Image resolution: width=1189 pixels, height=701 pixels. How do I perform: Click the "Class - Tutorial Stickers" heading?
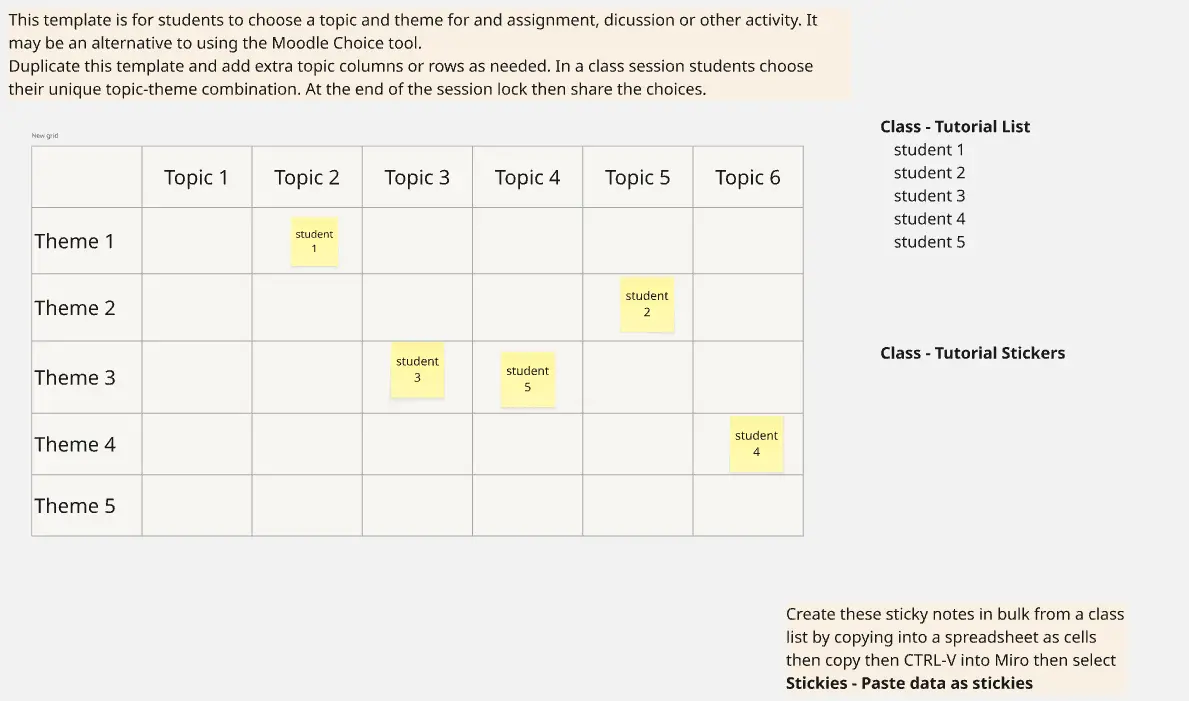972,353
